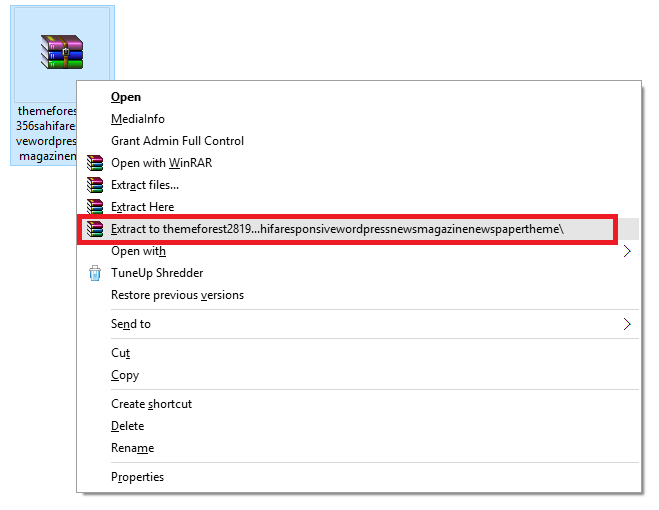This screenshot has width=659, height=510.
Task: Click WinRAR icon beside Extract Here
Action: point(95,206)
